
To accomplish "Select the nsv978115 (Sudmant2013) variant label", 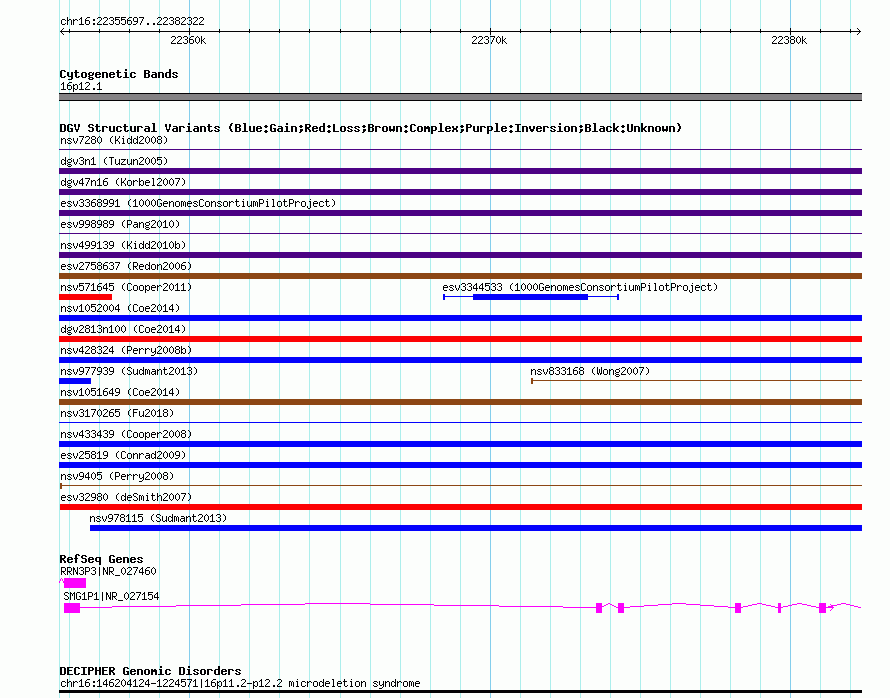I will [158, 518].
